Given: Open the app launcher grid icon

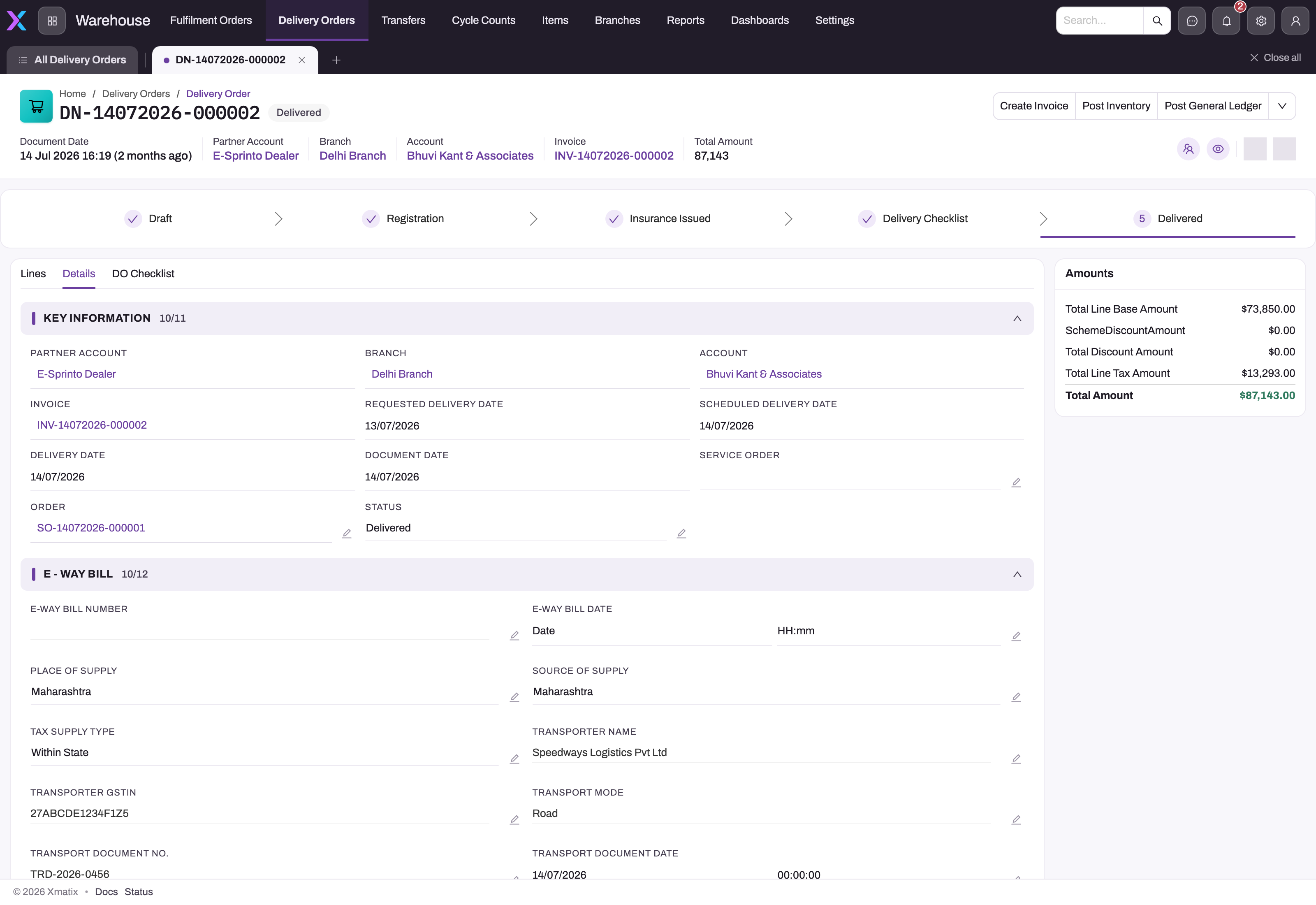Looking at the screenshot, I should coord(51,21).
